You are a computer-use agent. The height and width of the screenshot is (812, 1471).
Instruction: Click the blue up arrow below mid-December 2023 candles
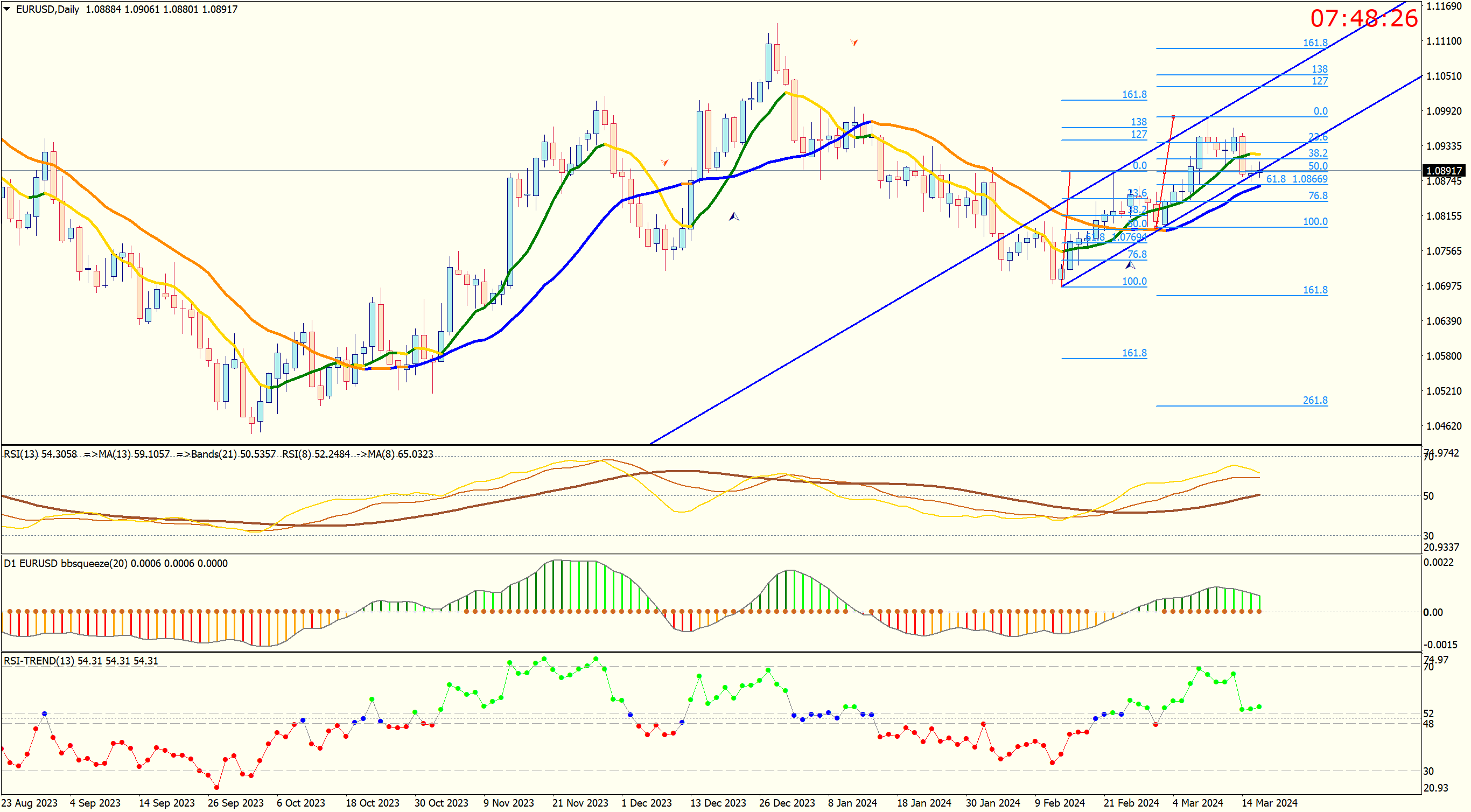click(734, 216)
